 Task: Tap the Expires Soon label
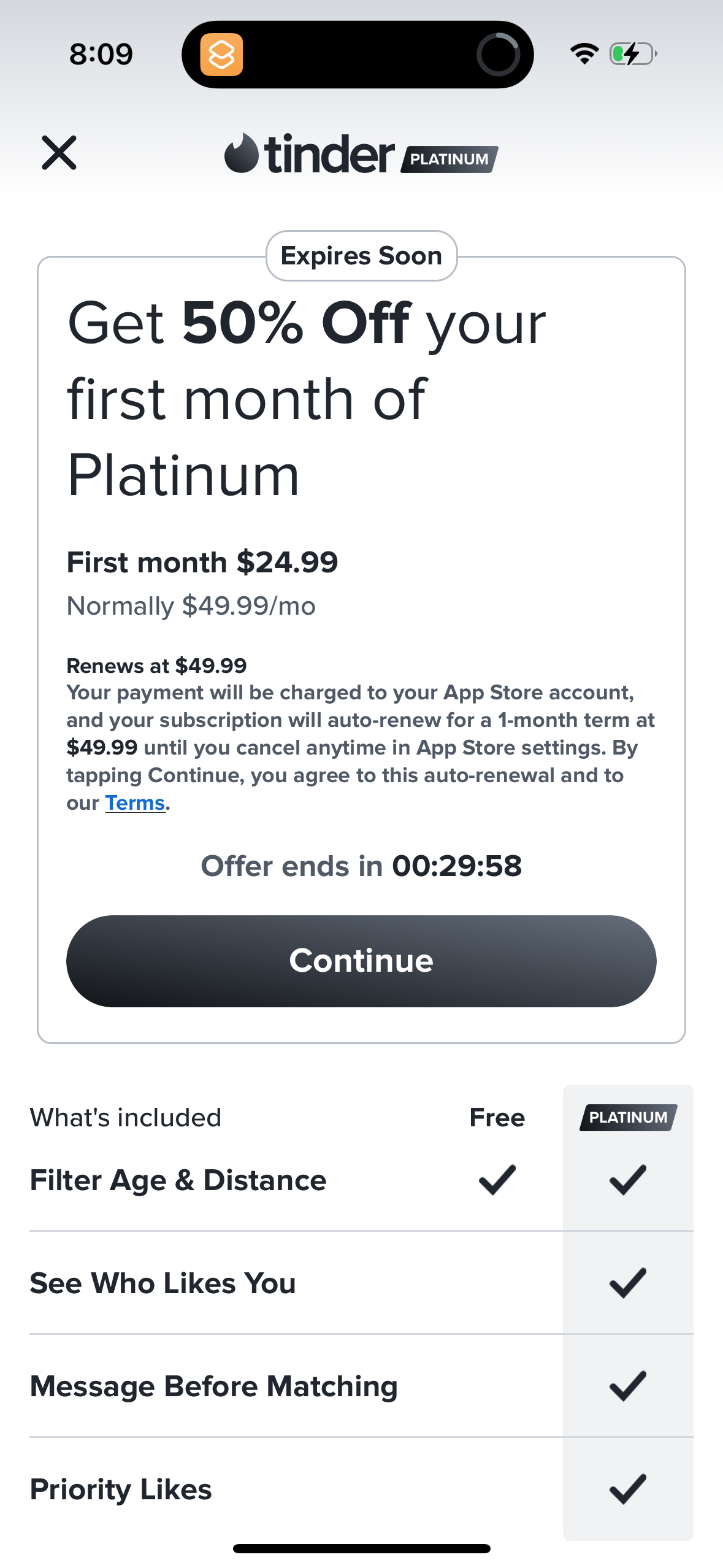361,256
